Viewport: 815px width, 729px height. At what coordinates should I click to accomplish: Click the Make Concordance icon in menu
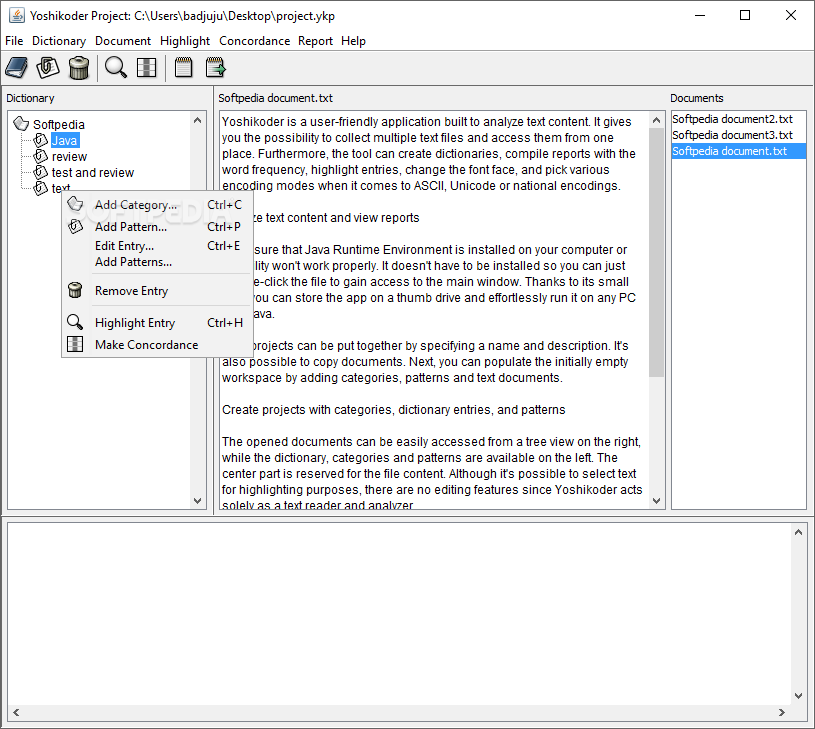point(75,344)
